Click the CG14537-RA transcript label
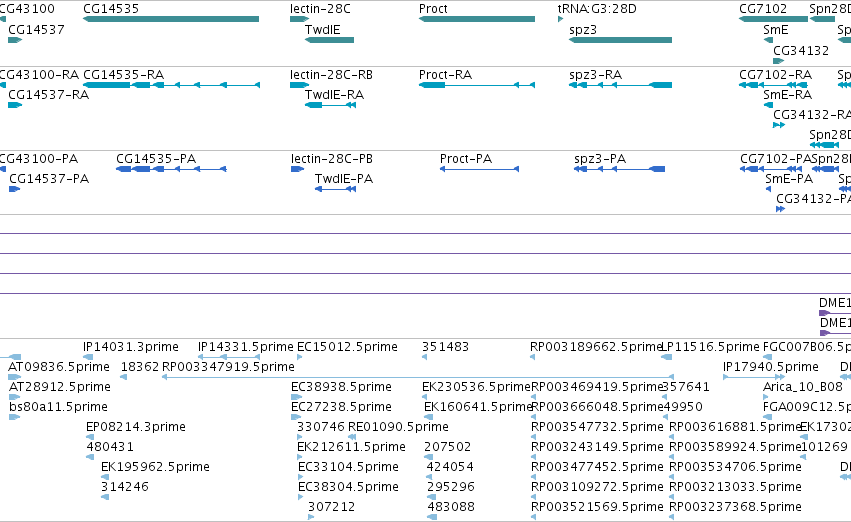Image resolution: width=851 pixels, height=522 pixels. coord(49,94)
